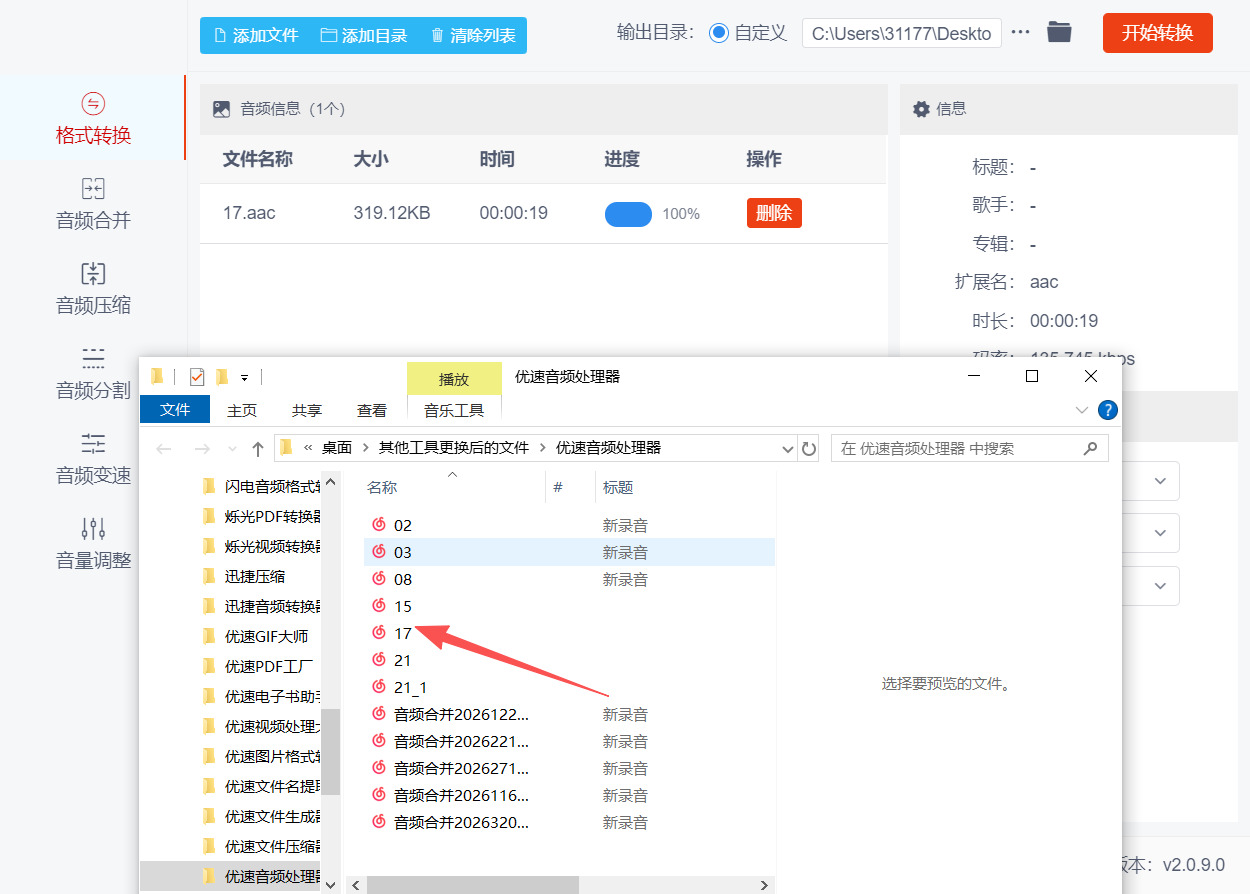Open the 音频分割 splitting tool
The width and height of the screenshot is (1250, 894).
click(x=93, y=374)
